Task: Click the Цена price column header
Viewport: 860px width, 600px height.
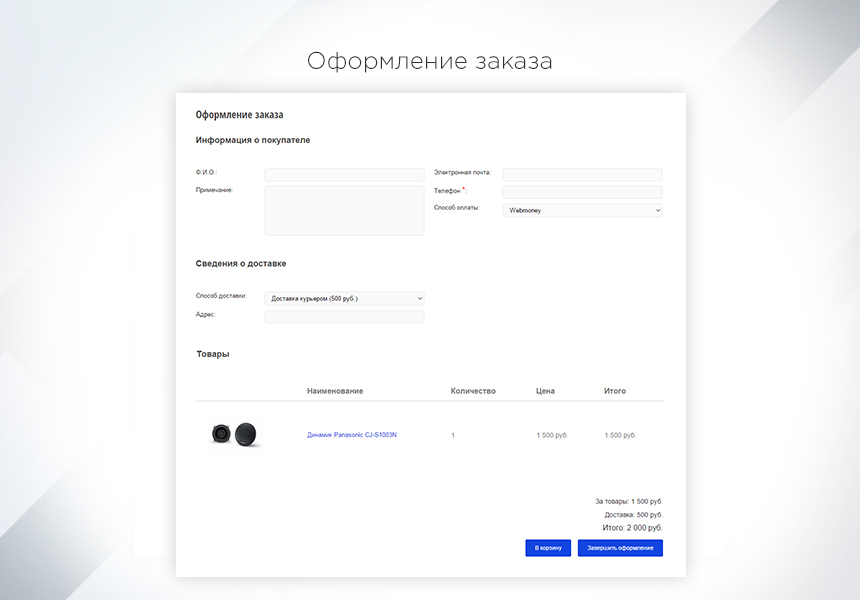Action: 546,390
